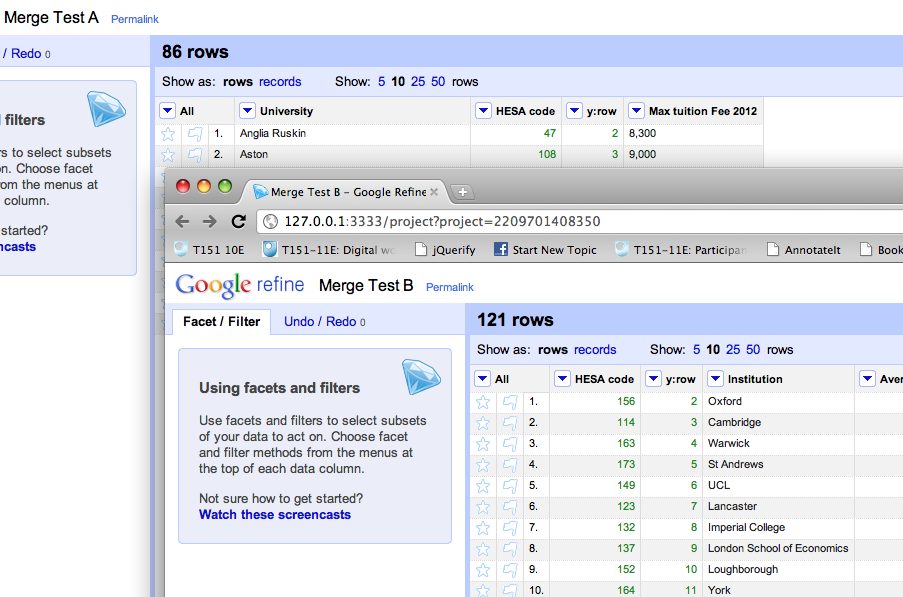Show 25 rows in Merge Test A

pos(418,82)
